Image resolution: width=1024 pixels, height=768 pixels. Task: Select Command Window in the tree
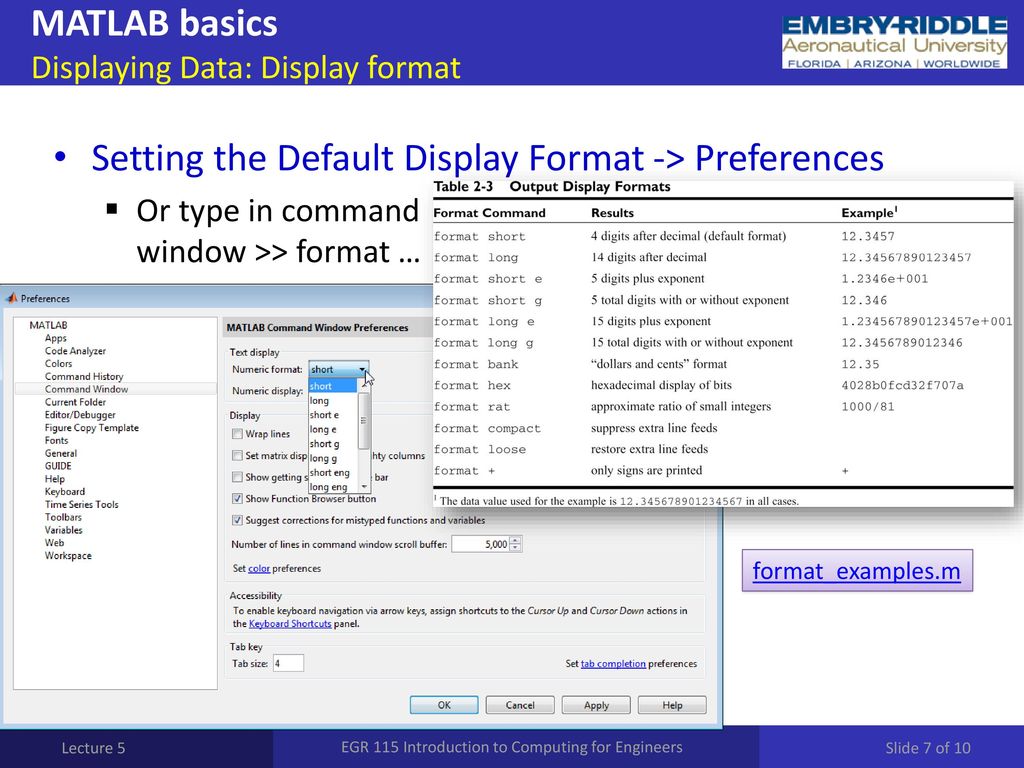[86, 389]
